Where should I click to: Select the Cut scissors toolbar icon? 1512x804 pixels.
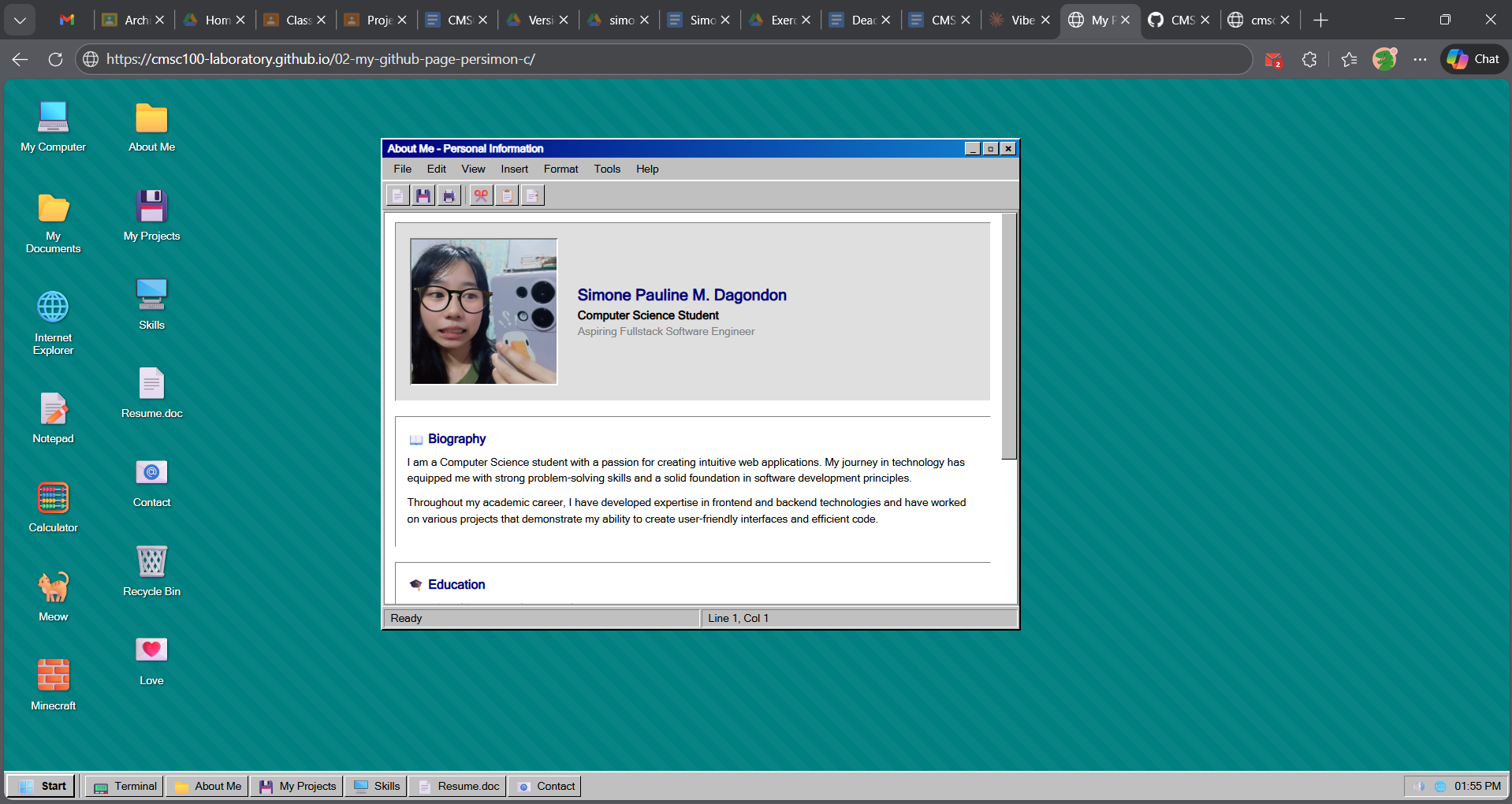coord(481,195)
